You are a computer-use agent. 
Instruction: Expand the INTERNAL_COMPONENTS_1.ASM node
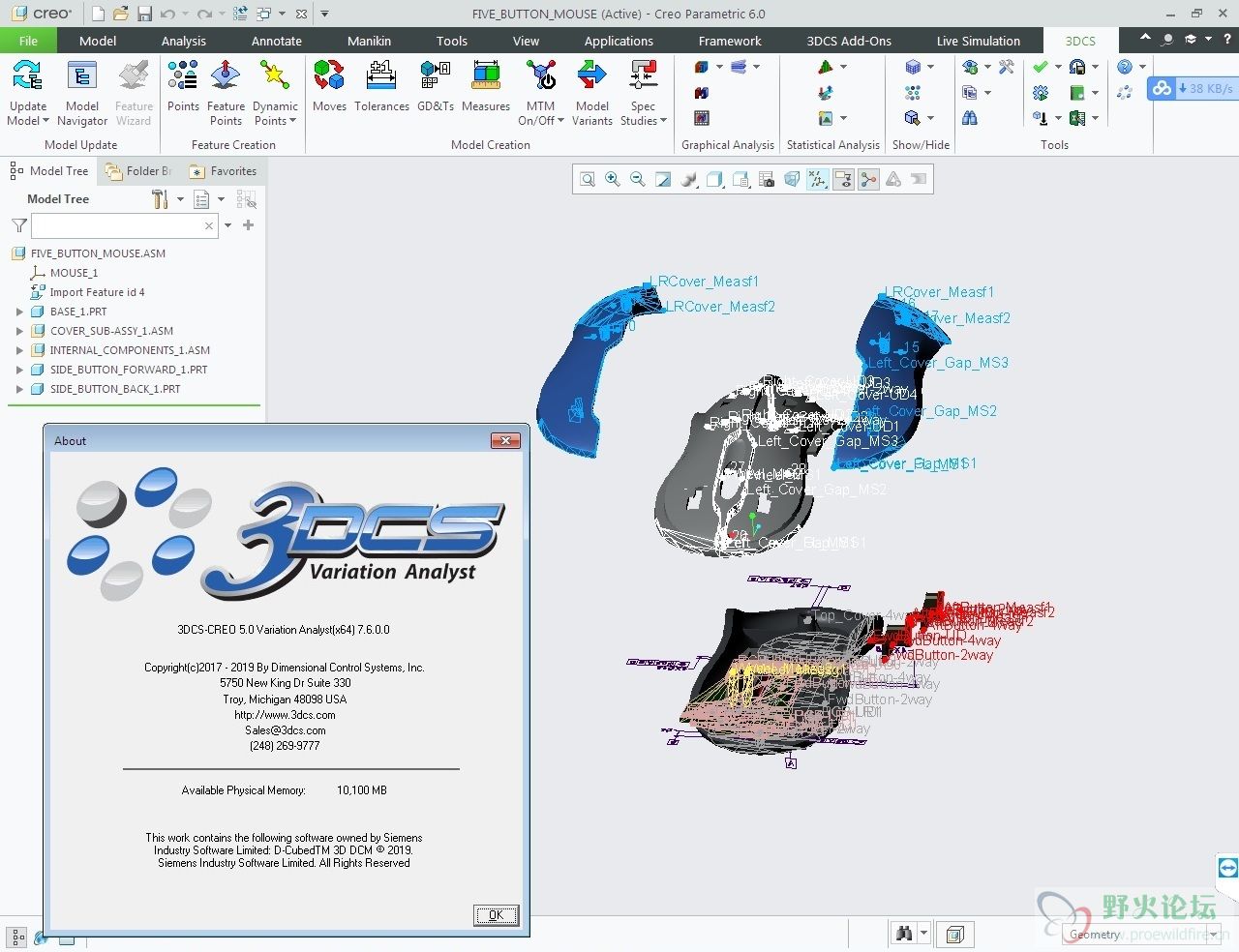(x=19, y=350)
